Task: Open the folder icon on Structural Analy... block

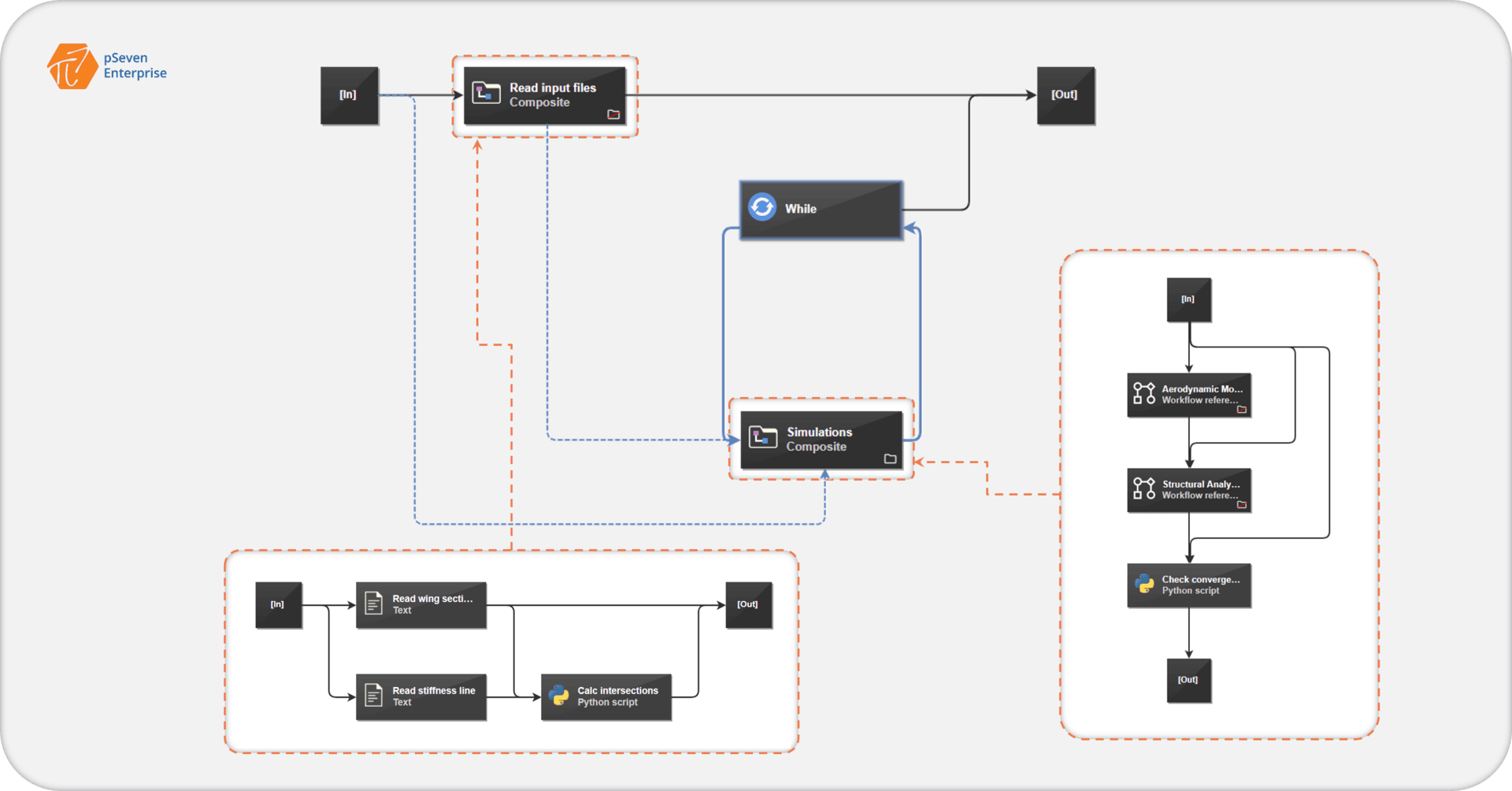Action: coord(1242,505)
